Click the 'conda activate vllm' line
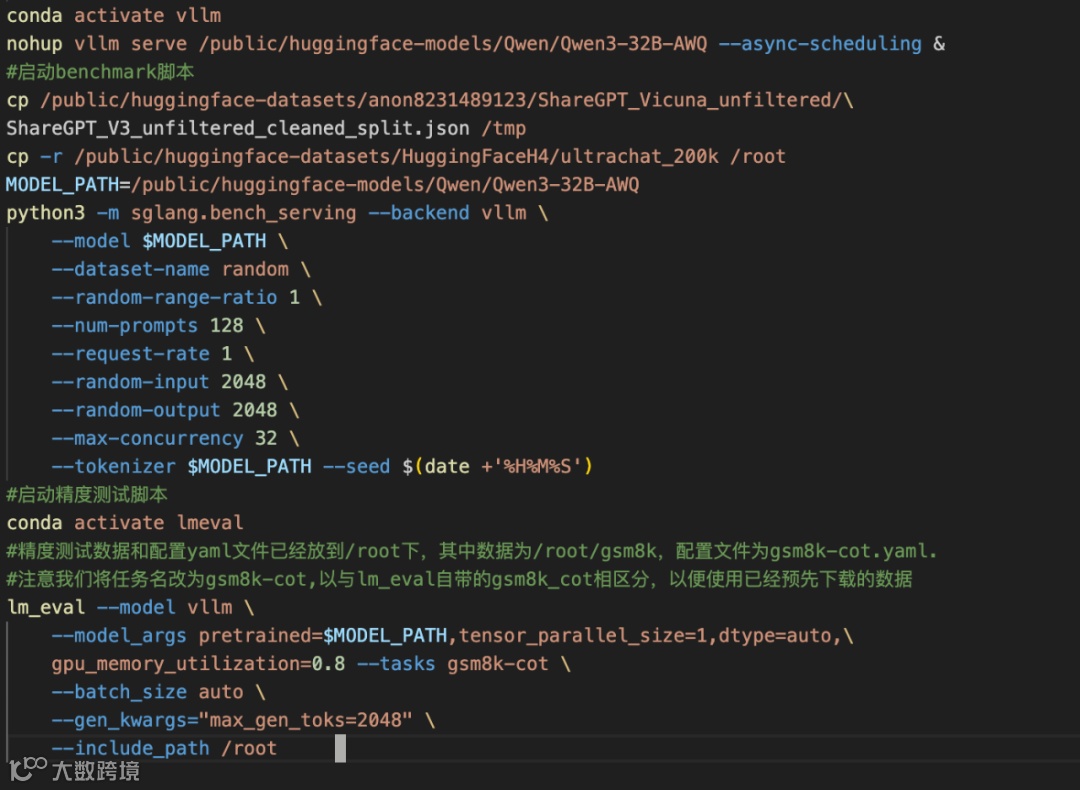The image size is (1080, 790). click(114, 15)
